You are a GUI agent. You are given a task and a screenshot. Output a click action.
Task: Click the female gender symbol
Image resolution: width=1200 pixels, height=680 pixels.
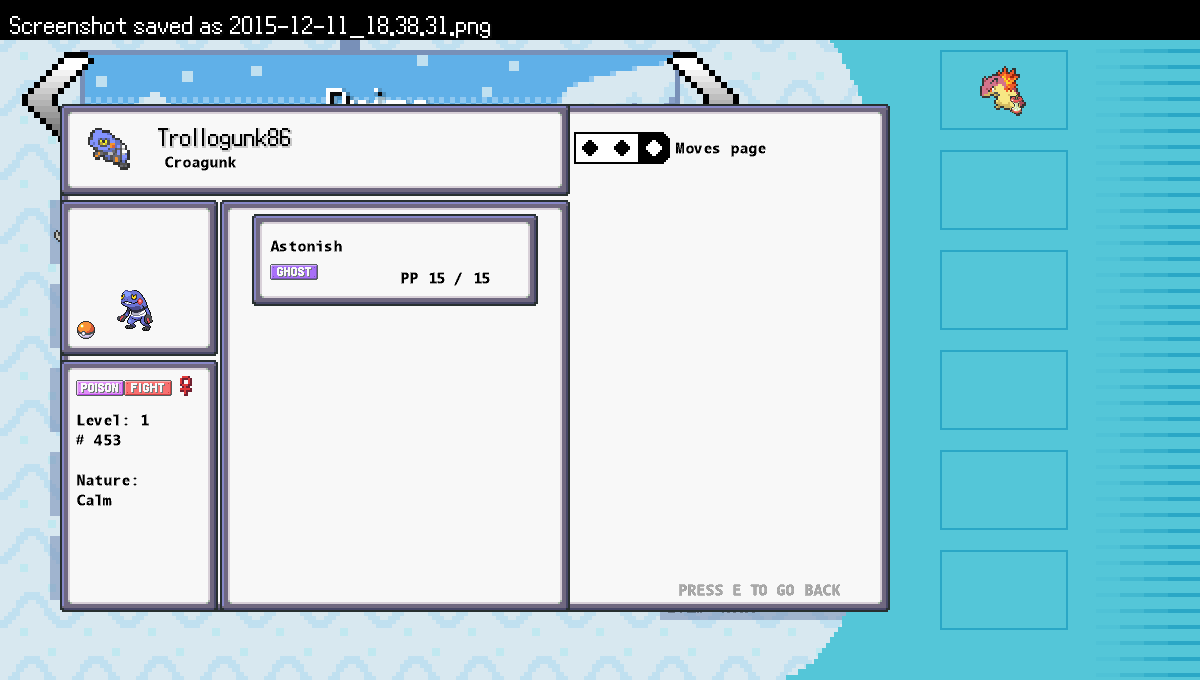point(185,386)
